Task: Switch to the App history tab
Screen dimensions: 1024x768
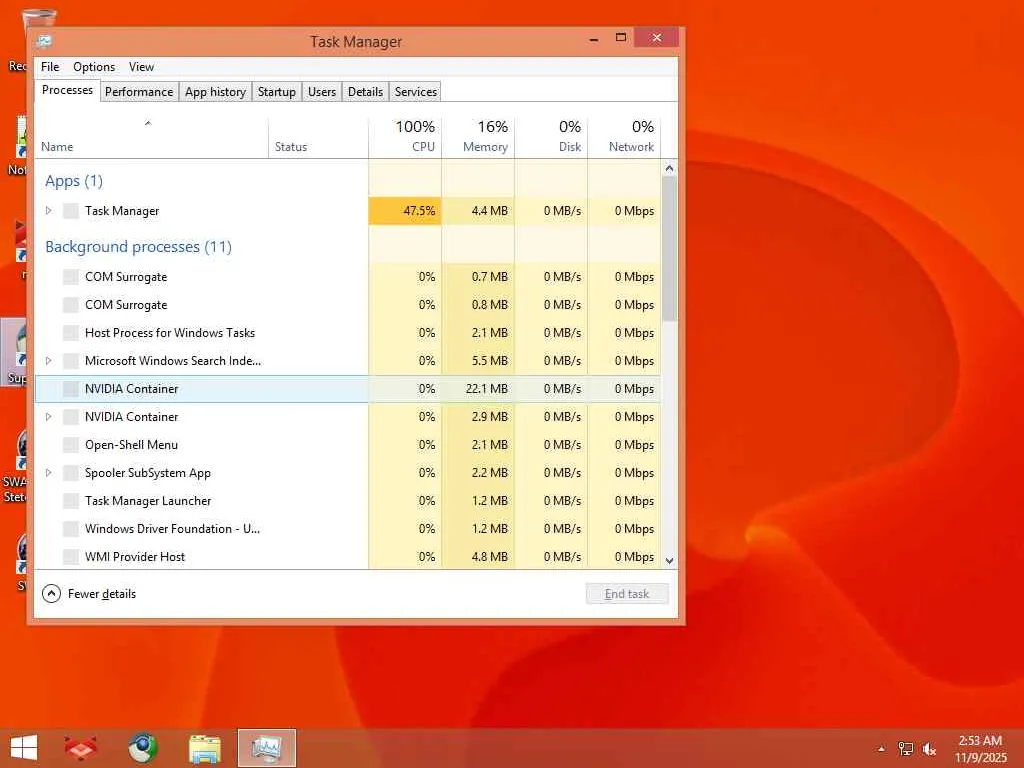Action: click(216, 92)
